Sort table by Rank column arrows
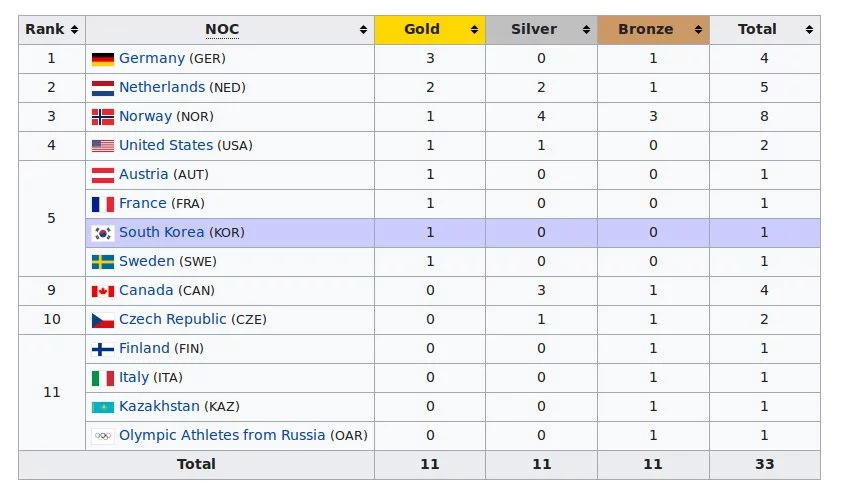Viewport: 865px width, 497px height. 74,30
